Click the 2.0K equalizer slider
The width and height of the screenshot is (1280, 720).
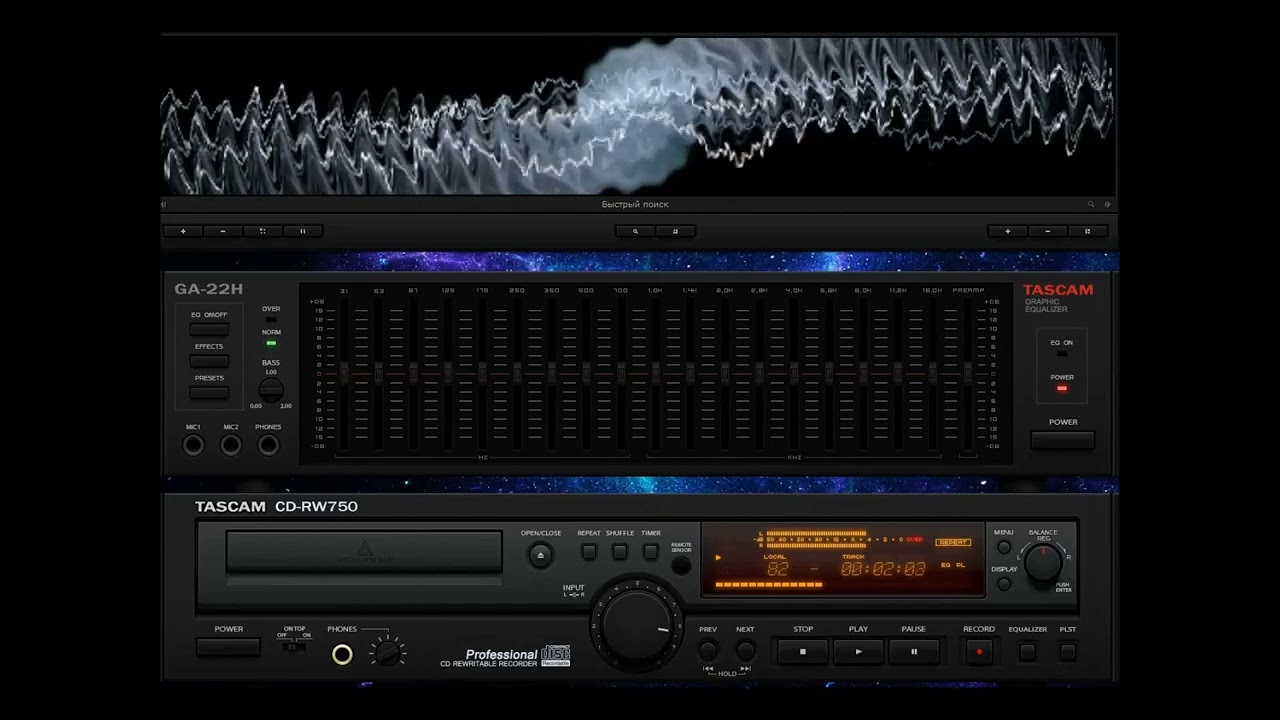pyautogui.click(x=724, y=375)
